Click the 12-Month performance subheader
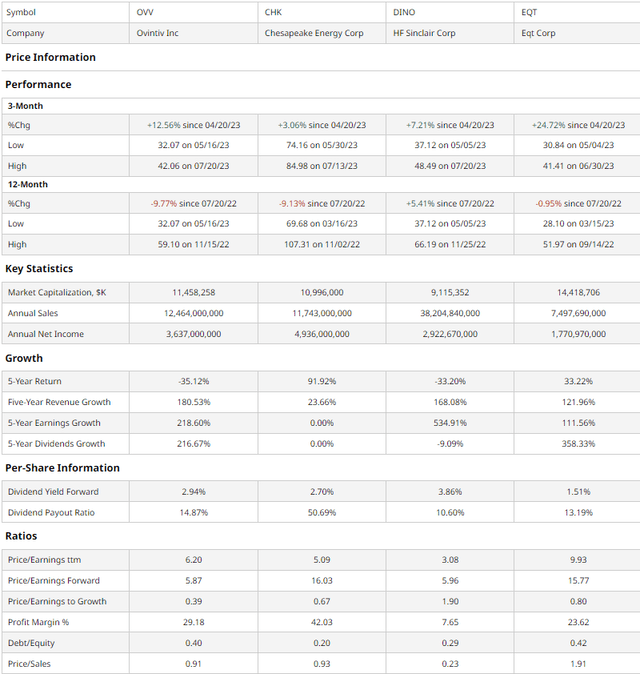The height and width of the screenshot is (674, 640). (x=28, y=184)
